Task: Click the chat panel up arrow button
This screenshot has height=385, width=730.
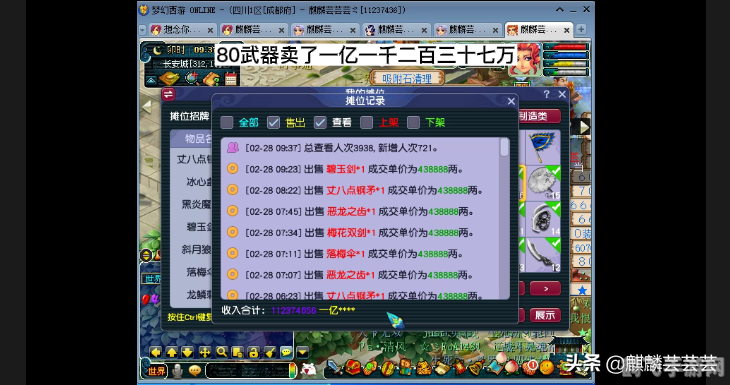Action: pos(172,352)
